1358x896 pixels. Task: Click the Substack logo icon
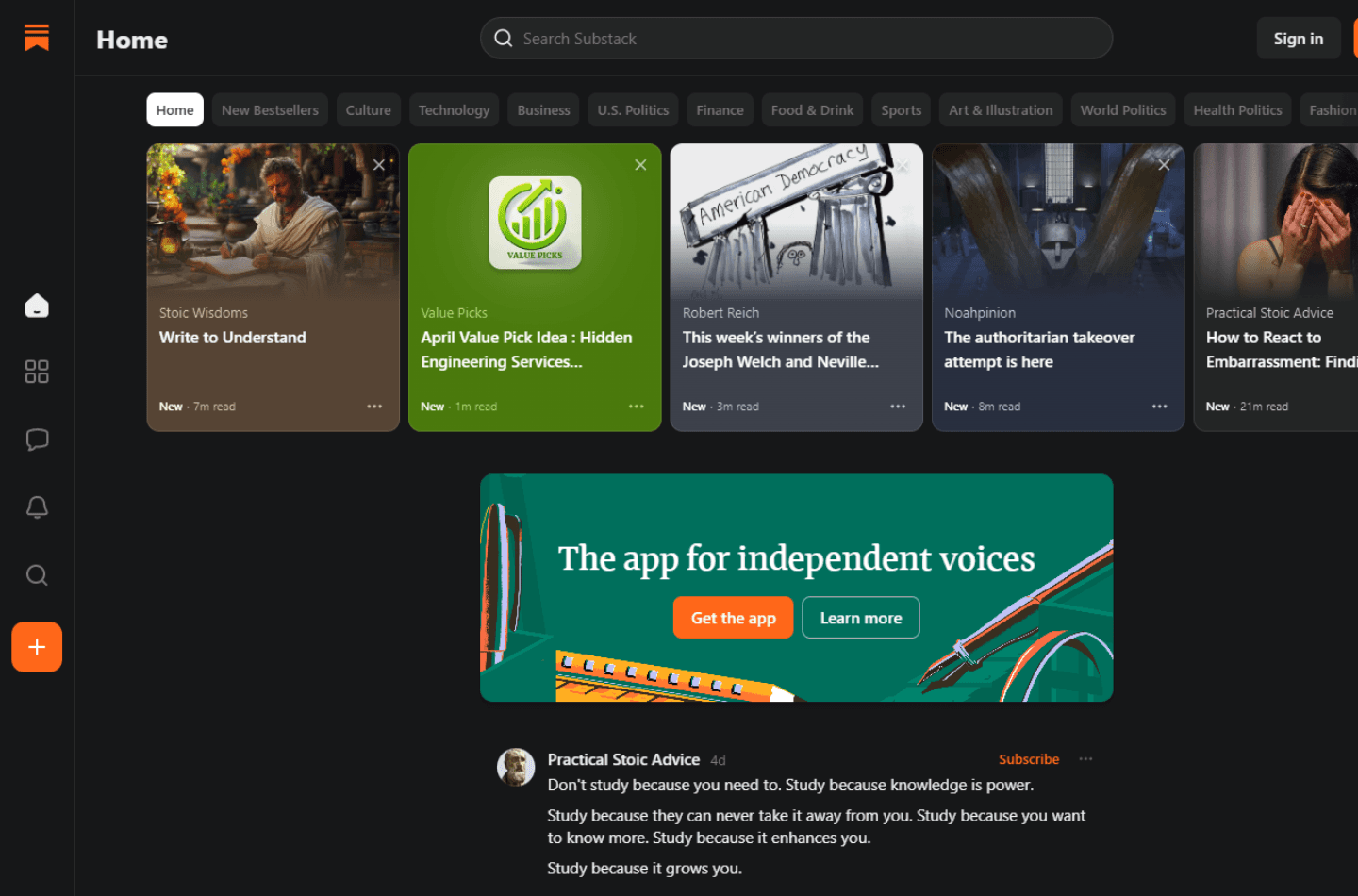tap(37, 38)
